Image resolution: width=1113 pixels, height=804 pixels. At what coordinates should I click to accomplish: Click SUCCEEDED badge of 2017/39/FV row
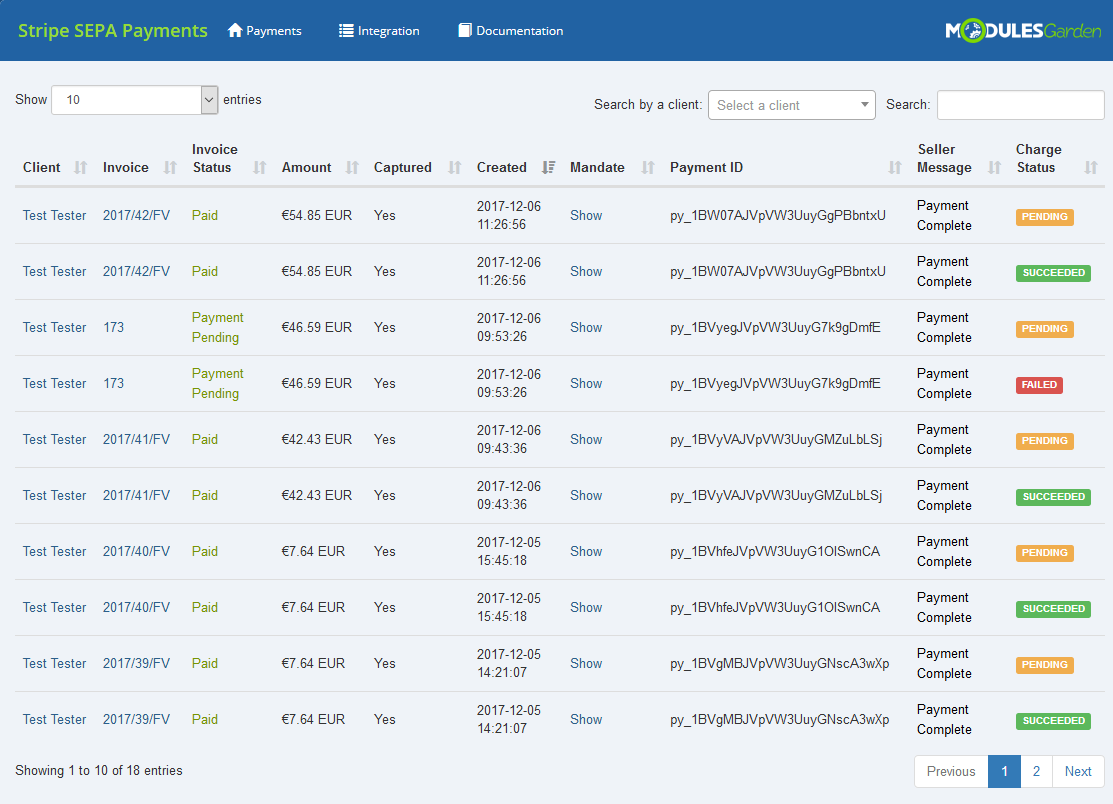point(1053,721)
